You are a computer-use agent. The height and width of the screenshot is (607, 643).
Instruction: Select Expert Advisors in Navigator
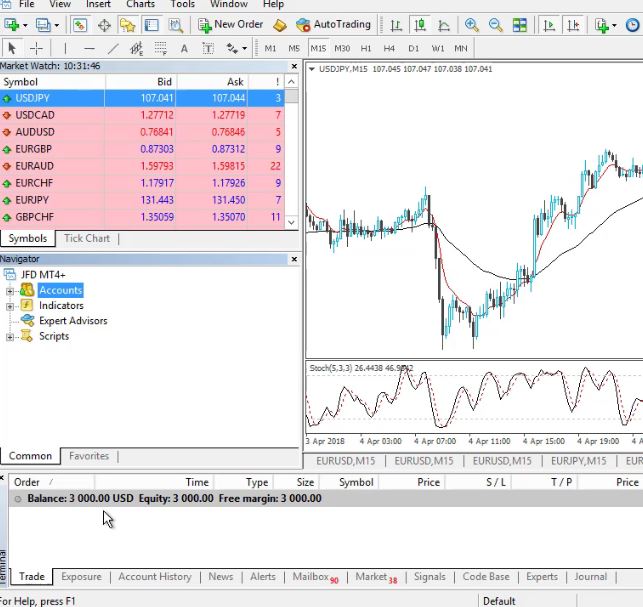click(73, 321)
